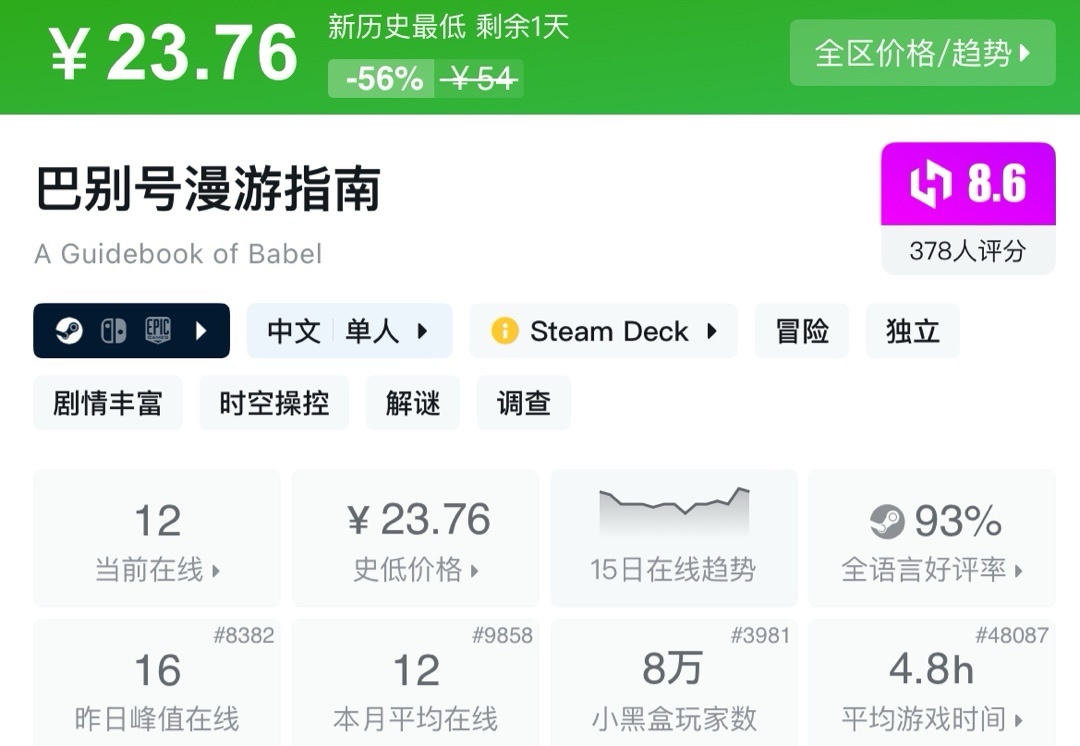This screenshot has width=1080, height=746.
Task: Click the Steam Deck yellow info icon
Action: [505, 331]
